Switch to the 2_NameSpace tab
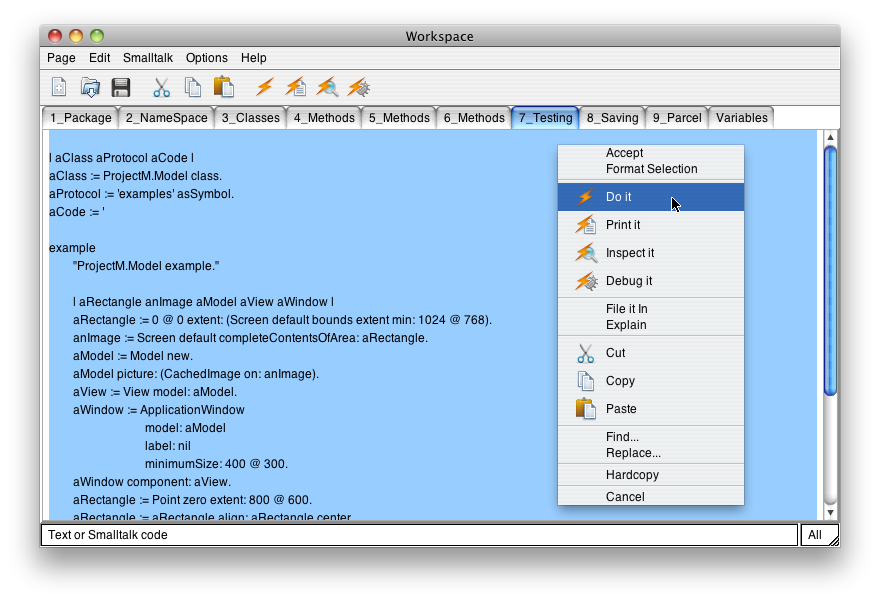880x602 pixels. coord(167,118)
